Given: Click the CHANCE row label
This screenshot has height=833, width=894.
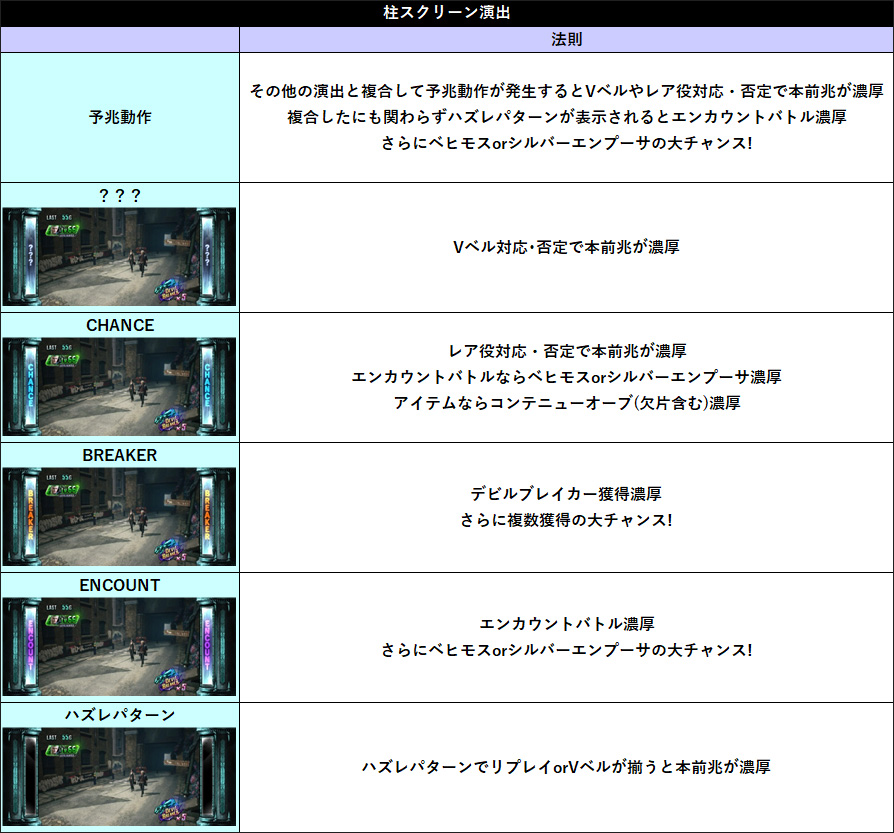Looking at the screenshot, I should click(x=120, y=325).
